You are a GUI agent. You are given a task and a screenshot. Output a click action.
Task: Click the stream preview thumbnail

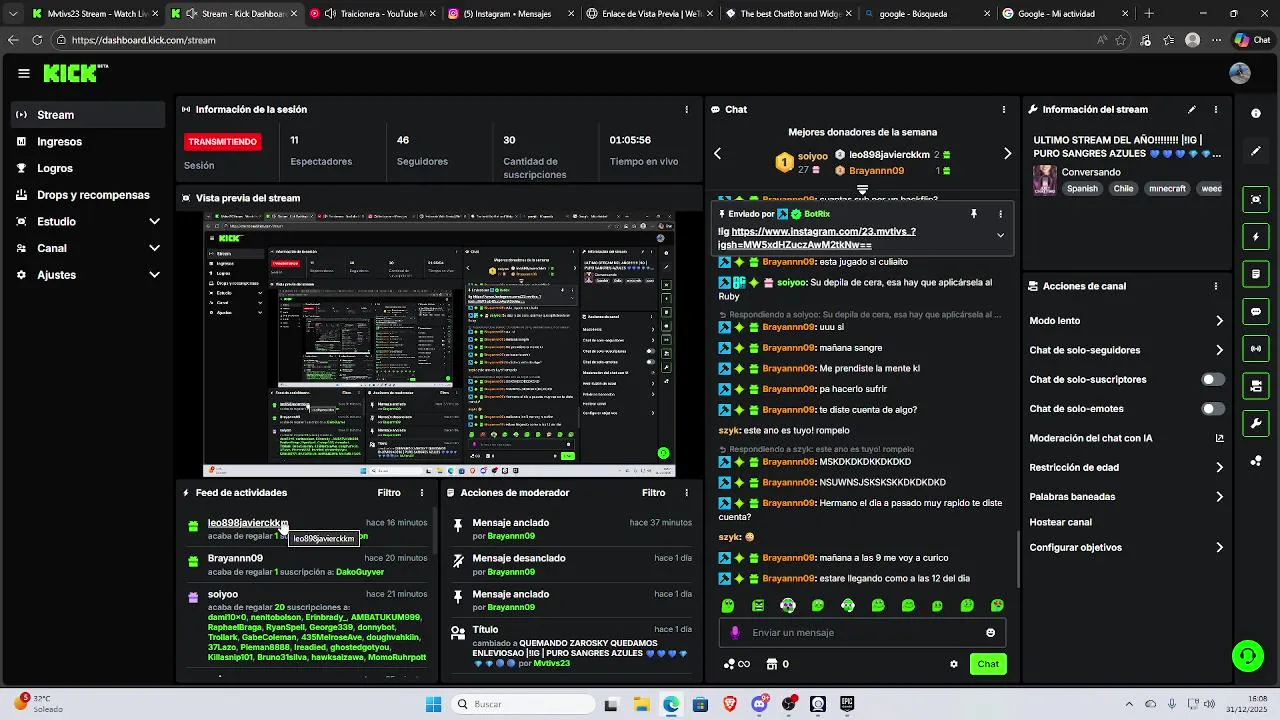[x=439, y=345]
